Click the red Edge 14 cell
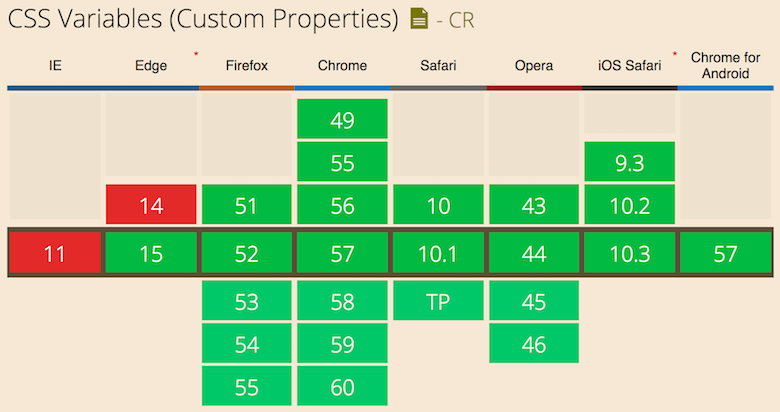 click(151, 205)
